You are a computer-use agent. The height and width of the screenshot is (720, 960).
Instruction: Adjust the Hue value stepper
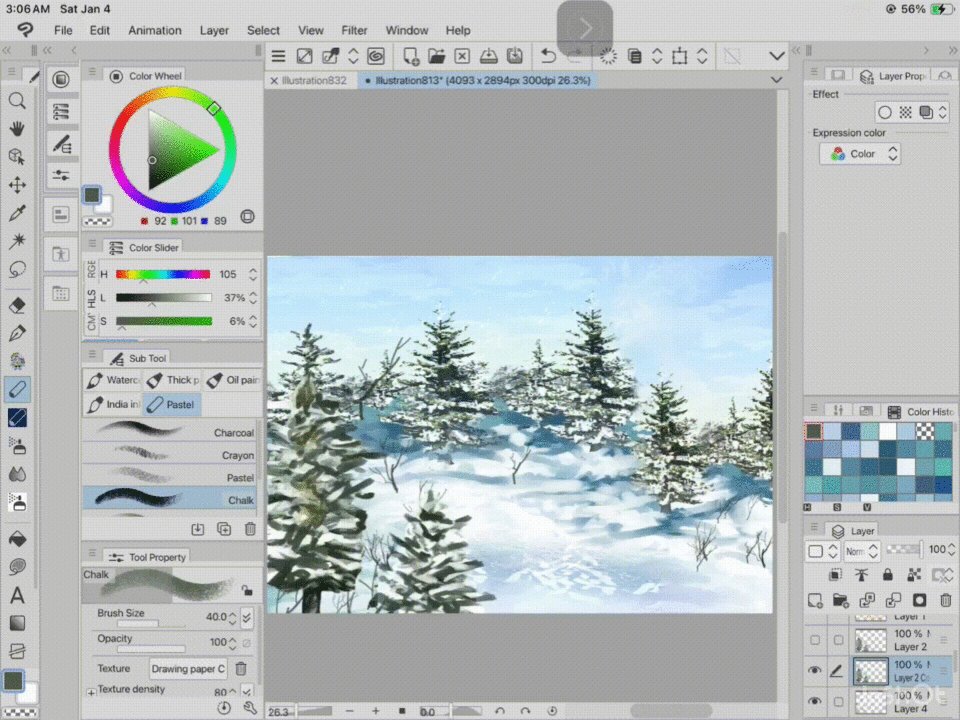[253, 274]
